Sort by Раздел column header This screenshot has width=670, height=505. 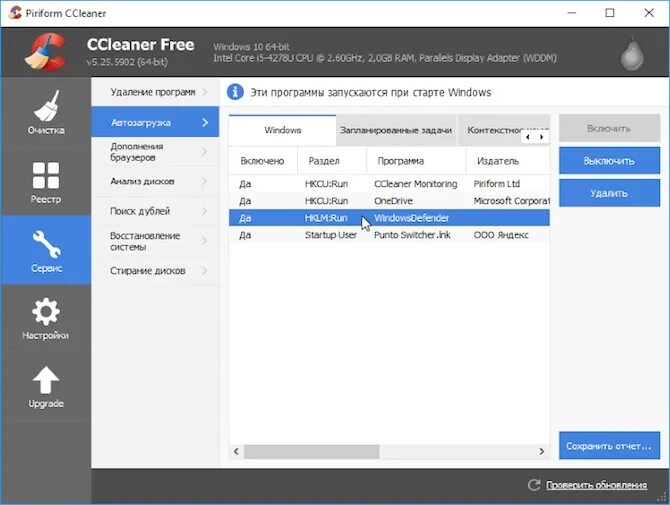(x=332, y=161)
